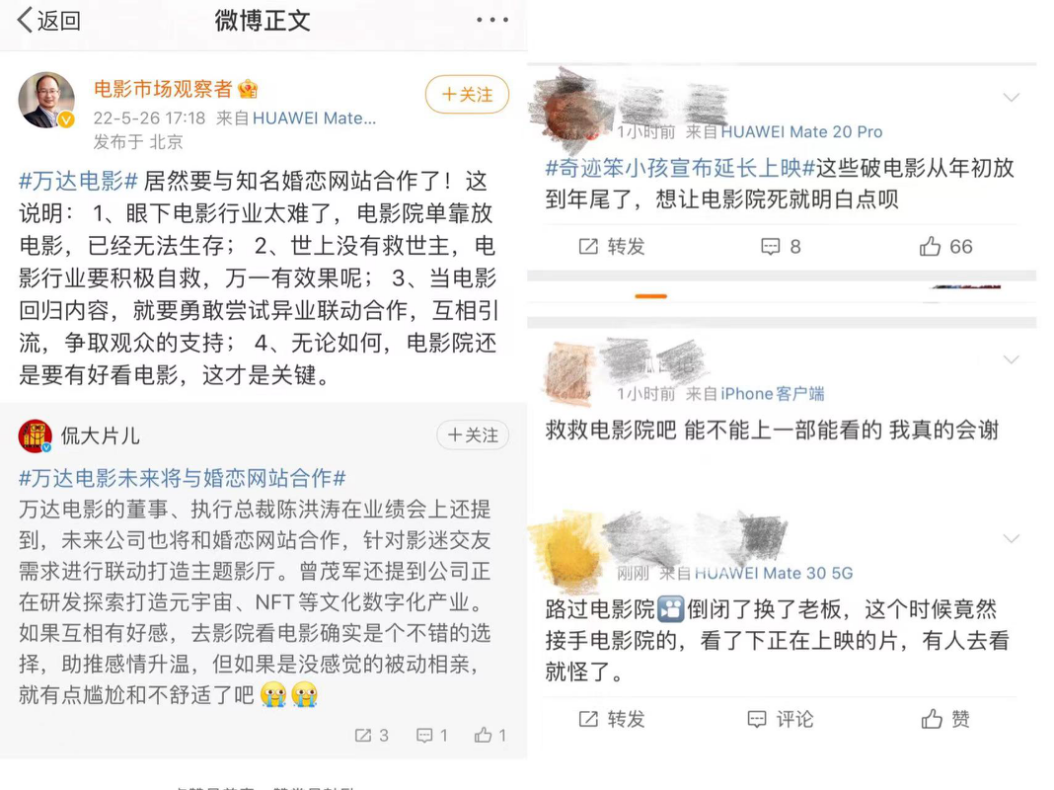Tap 评论 on the bottom right post
The image size is (1054, 790).
pyautogui.click(x=780, y=719)
